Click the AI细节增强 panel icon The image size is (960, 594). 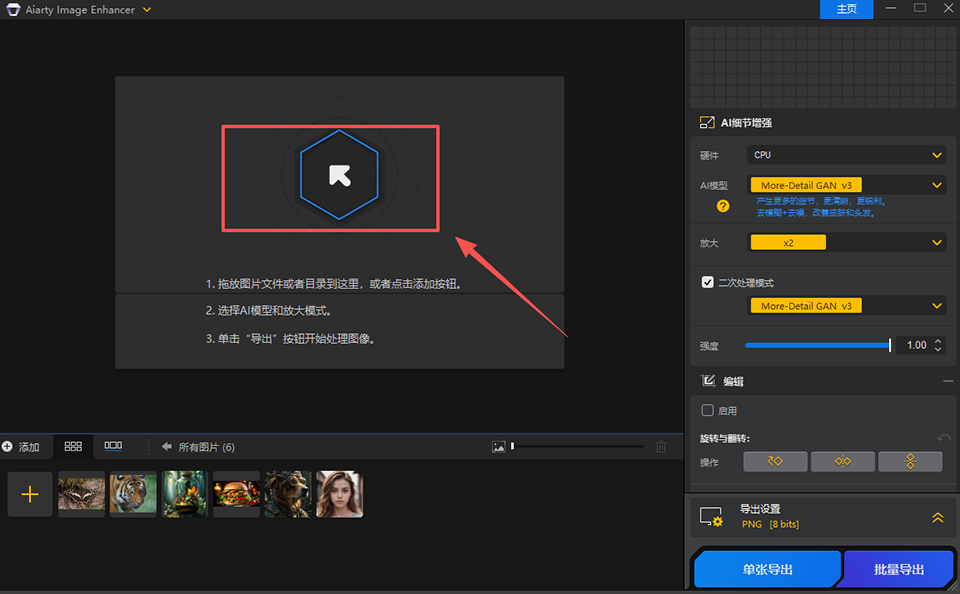click(707, 122)
